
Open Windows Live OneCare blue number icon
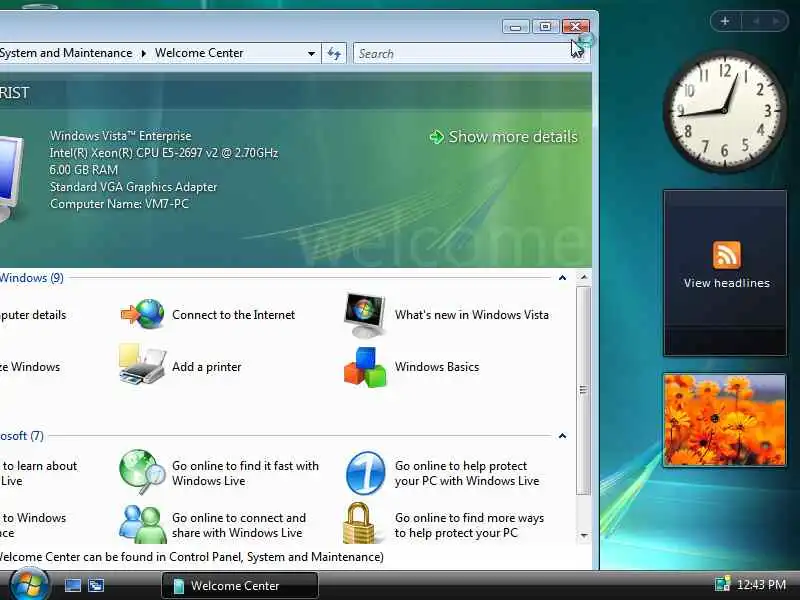pyautogui.click(x=365, y=472)
